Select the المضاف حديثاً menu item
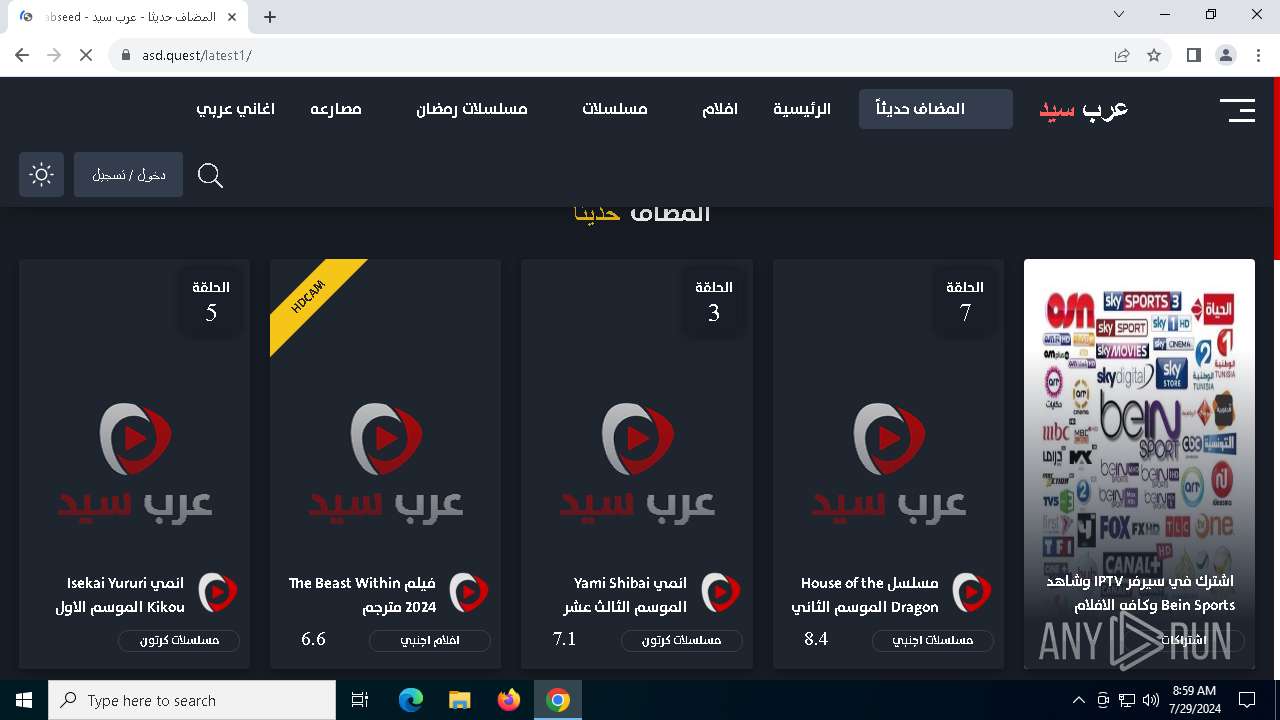This screenshot has height=720, width=1280. (936, 109)
